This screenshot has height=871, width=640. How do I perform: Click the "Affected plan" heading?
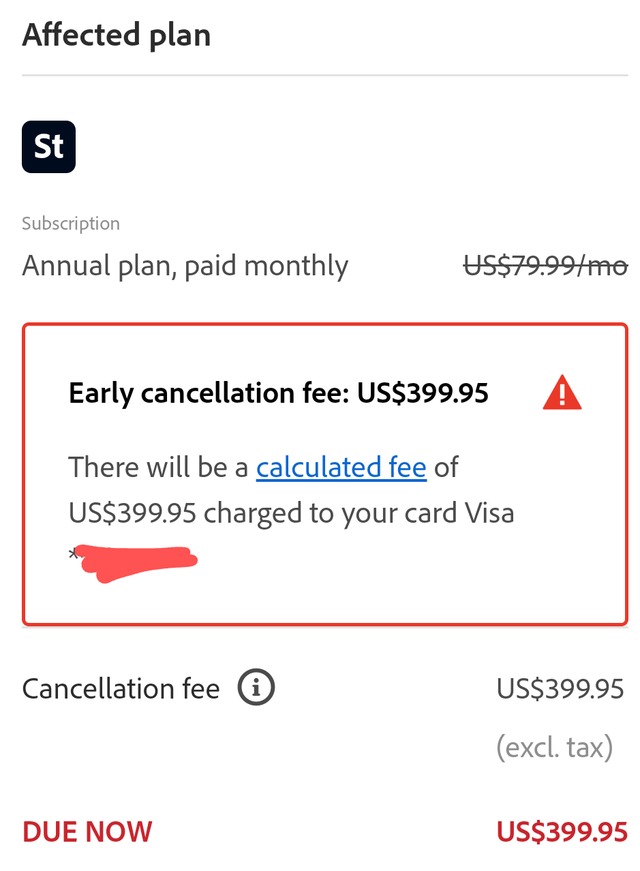[x=116, y=34]
